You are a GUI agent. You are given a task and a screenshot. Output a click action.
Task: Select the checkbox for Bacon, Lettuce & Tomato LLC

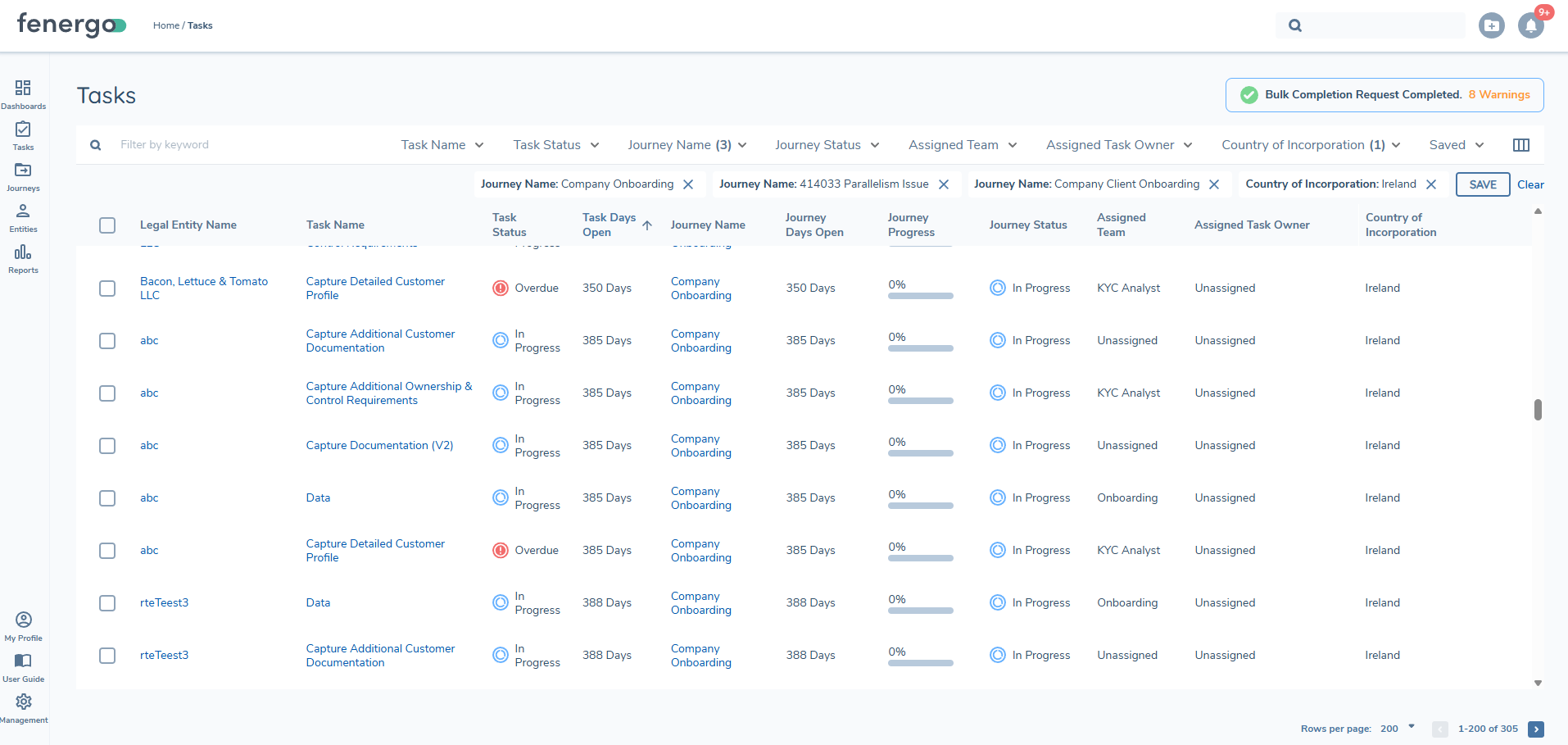[106, 288]
